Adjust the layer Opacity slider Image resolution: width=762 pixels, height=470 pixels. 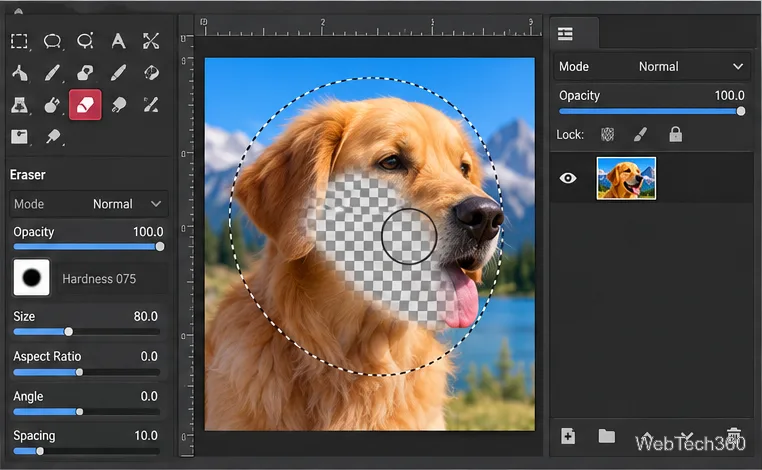click(652, 111)
